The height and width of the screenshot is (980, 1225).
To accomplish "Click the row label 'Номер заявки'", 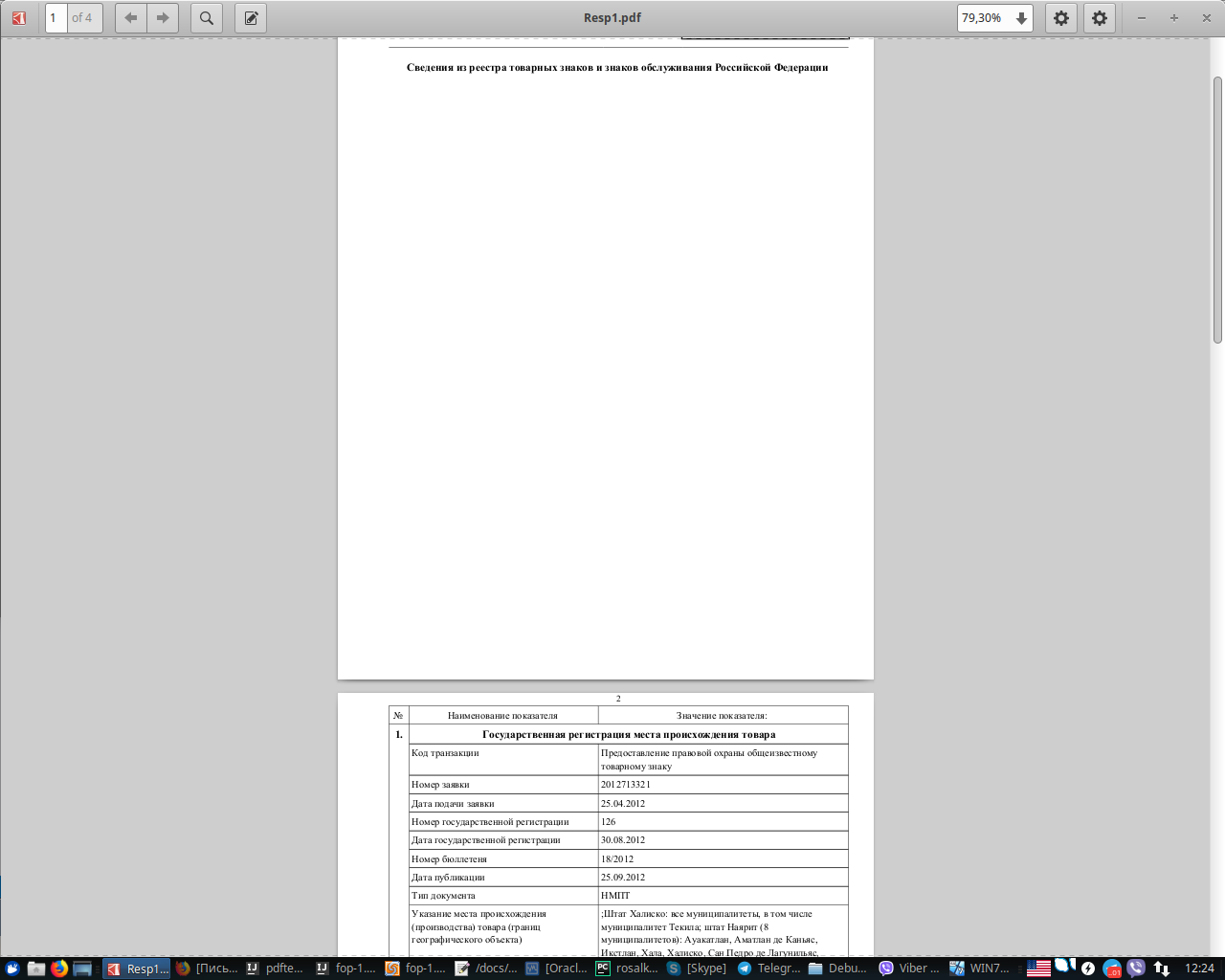I will pos(440,785).
